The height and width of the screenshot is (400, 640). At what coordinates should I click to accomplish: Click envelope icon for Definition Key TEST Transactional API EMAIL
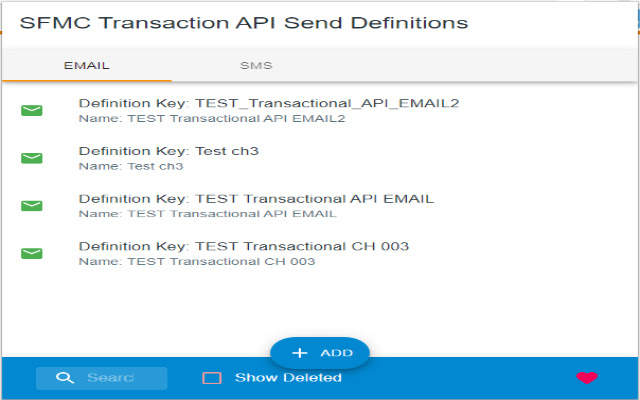click(x=32, y=206)
